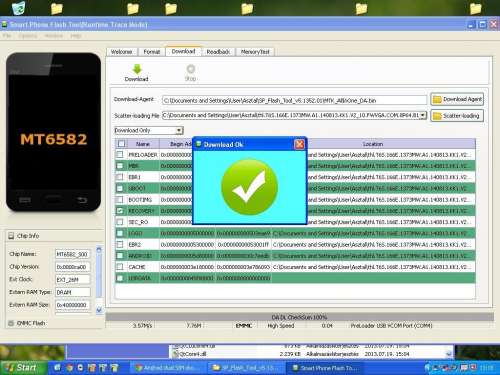The image size is (500, 375).
Task: Click the Chip Info scrollbar down arrow
Action: (99, 310)
